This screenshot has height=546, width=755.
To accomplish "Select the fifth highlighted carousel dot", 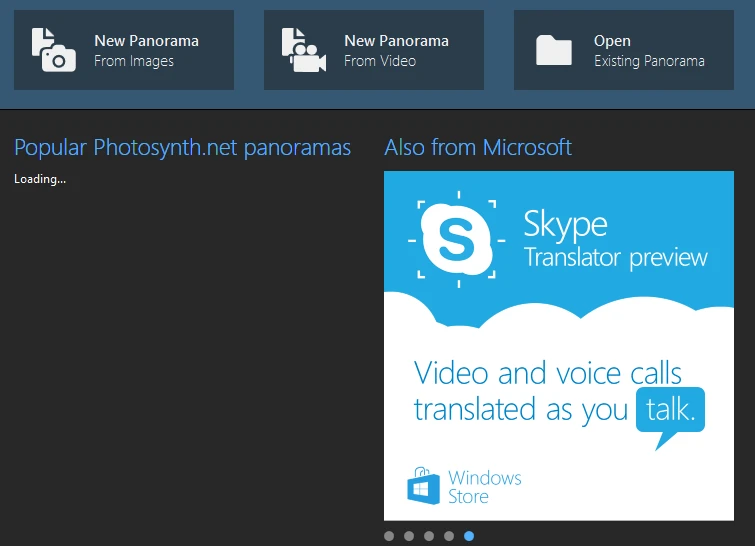I will coord(469,536).
